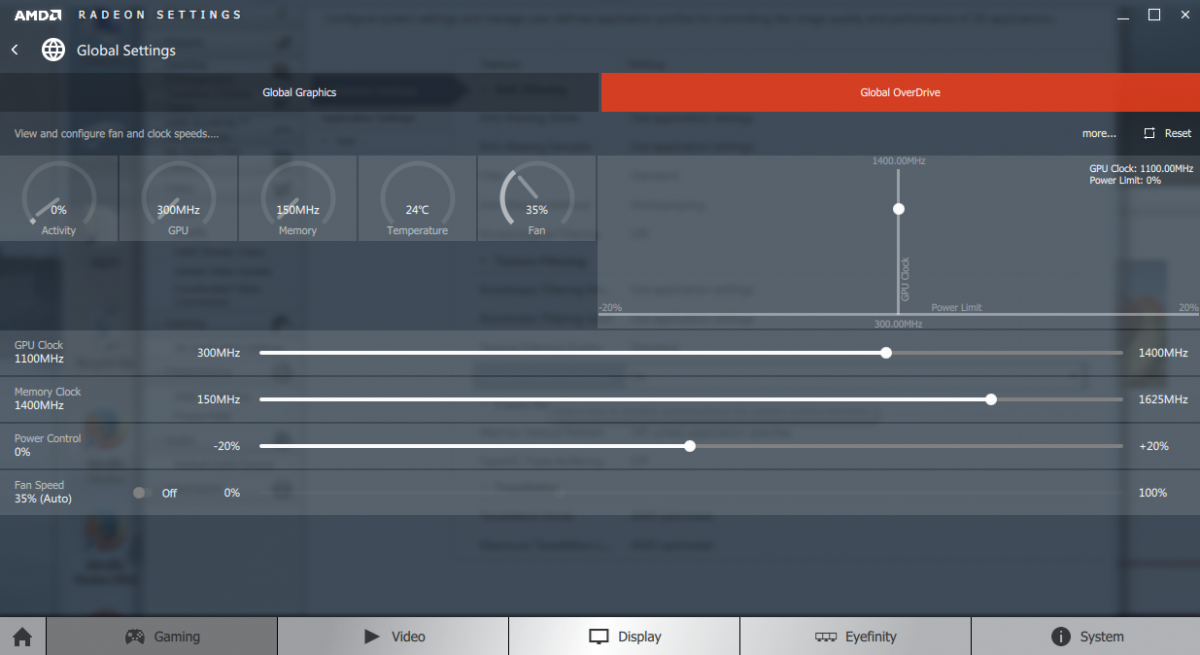Viewport: 1200px width, 655px height.
Task: Click the Memory 150MHz gauge tile
Action: tap(298, 198)
